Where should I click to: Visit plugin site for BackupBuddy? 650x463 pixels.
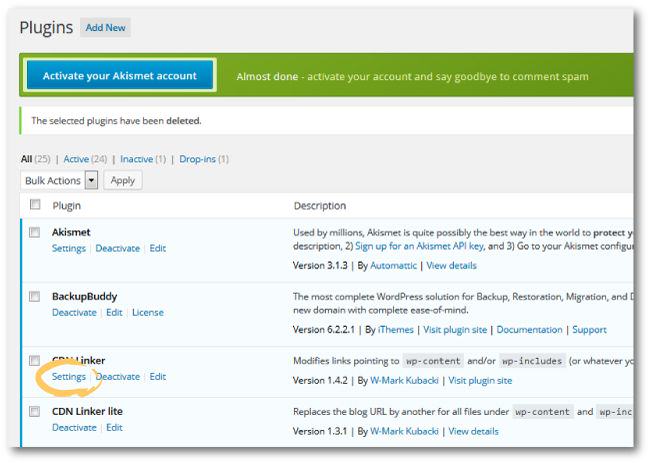[x=455, y=330]
